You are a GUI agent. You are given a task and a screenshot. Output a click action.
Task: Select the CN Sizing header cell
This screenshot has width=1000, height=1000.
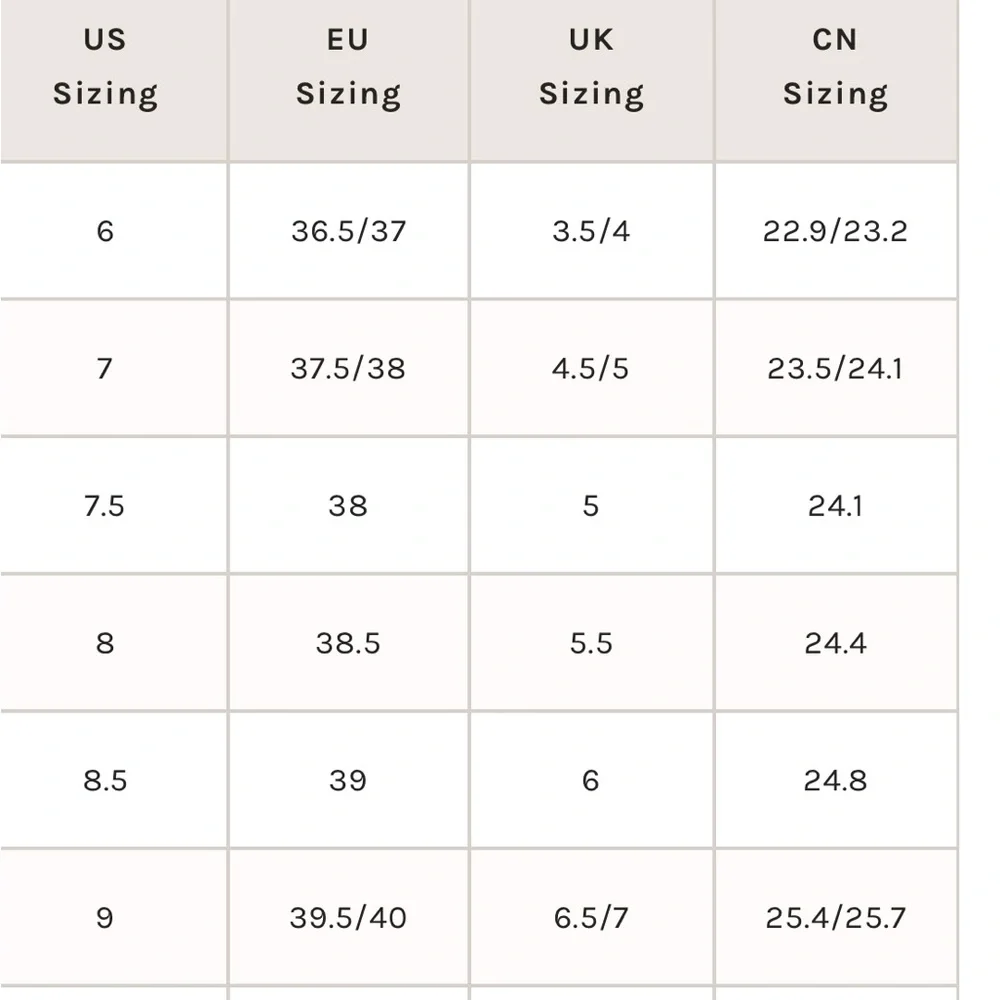(835, 68)
